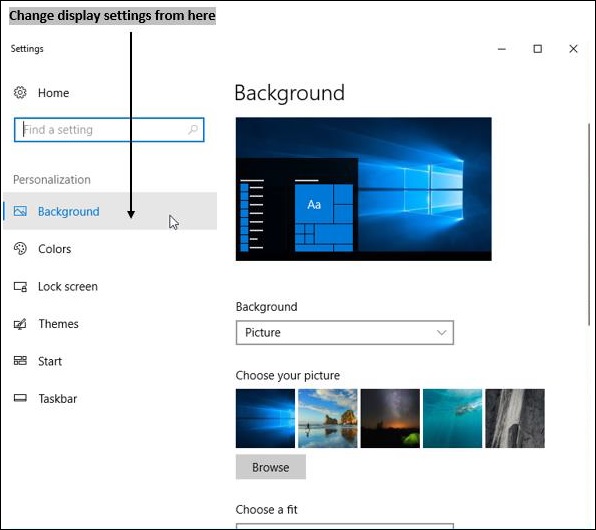Select the beach rocks wallpaper thumbnail
Image resolution: width=596 pixels, height=530 pixels.
click(328, 418)
